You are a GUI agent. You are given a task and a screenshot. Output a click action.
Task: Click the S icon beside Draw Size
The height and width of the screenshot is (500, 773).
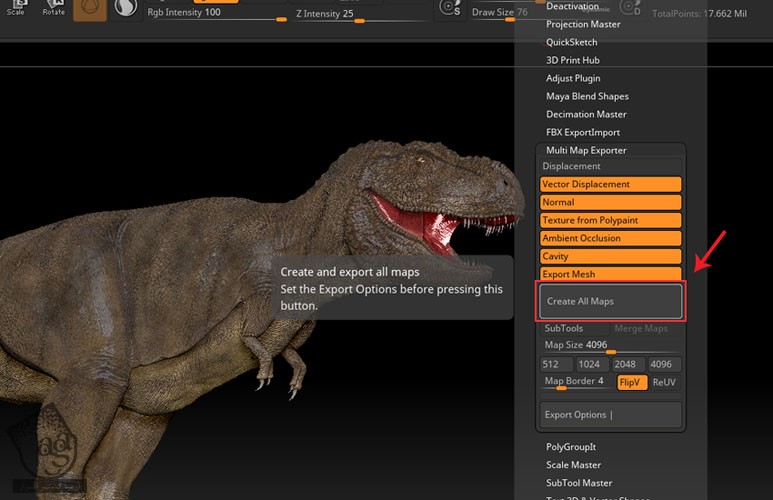(x=451, y=9)
